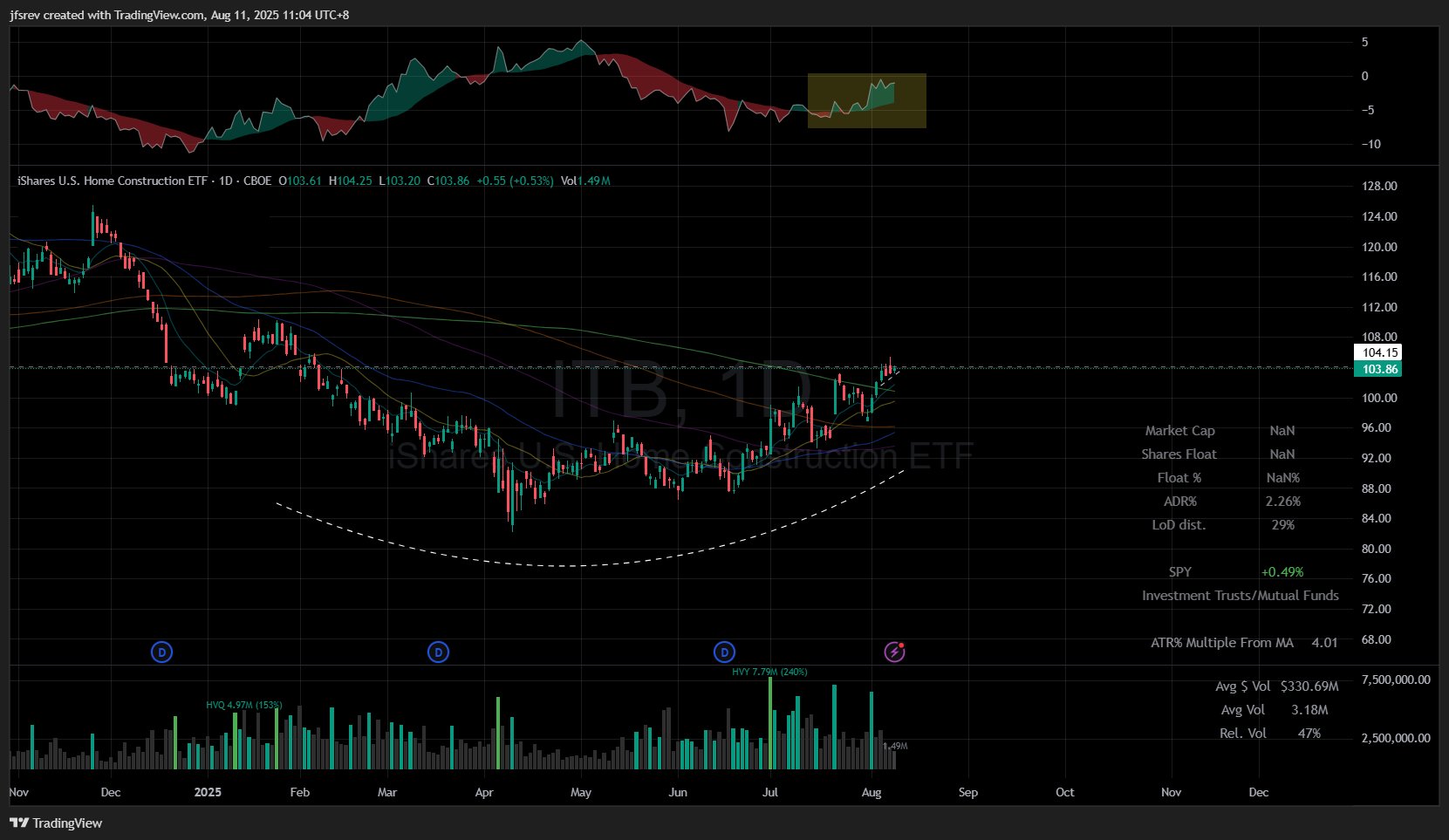Click the 2,500,000.00 volume axis label
This screenshot has height=840, width=1449.
click(1396, 738)
